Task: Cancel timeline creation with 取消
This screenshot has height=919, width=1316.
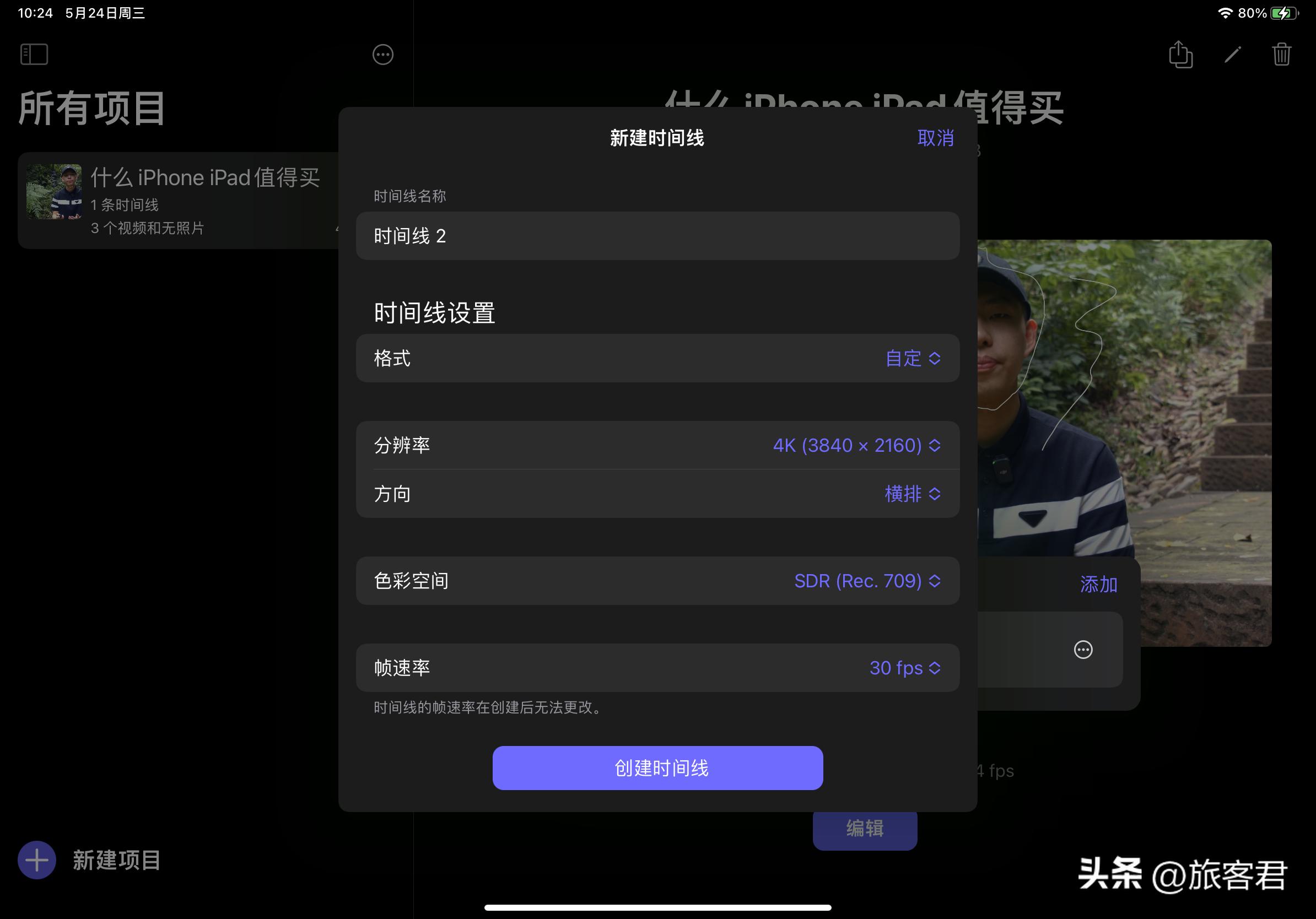Action: click(x=935, y=138)
